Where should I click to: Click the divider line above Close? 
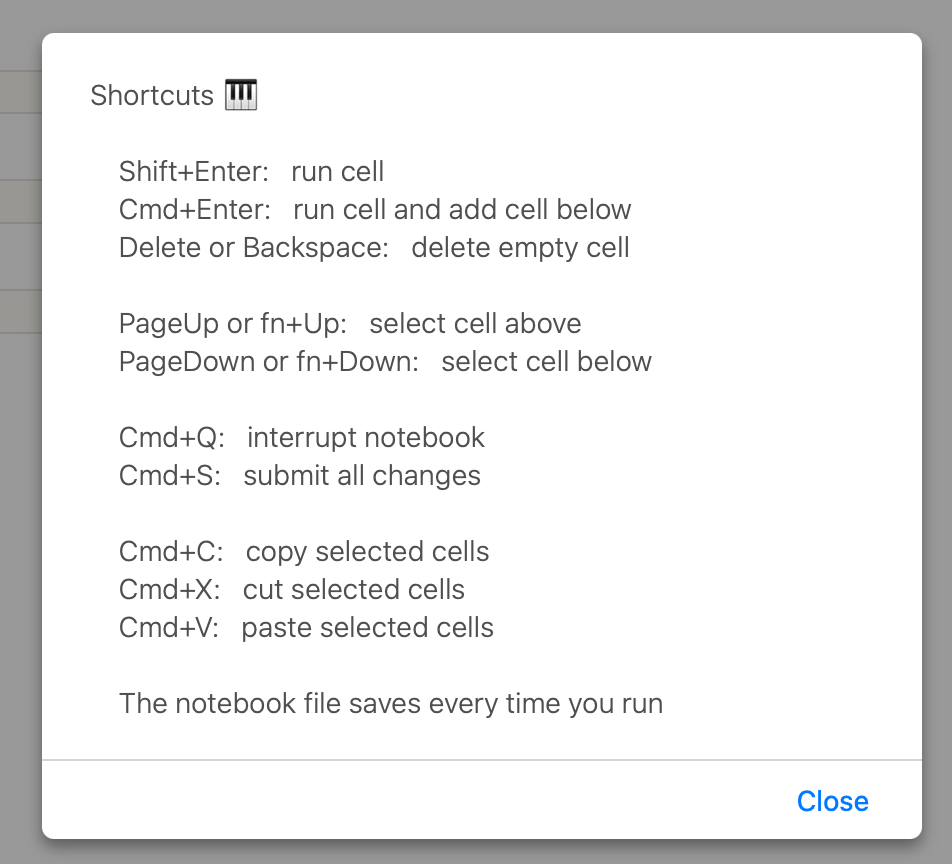point(481,760)
